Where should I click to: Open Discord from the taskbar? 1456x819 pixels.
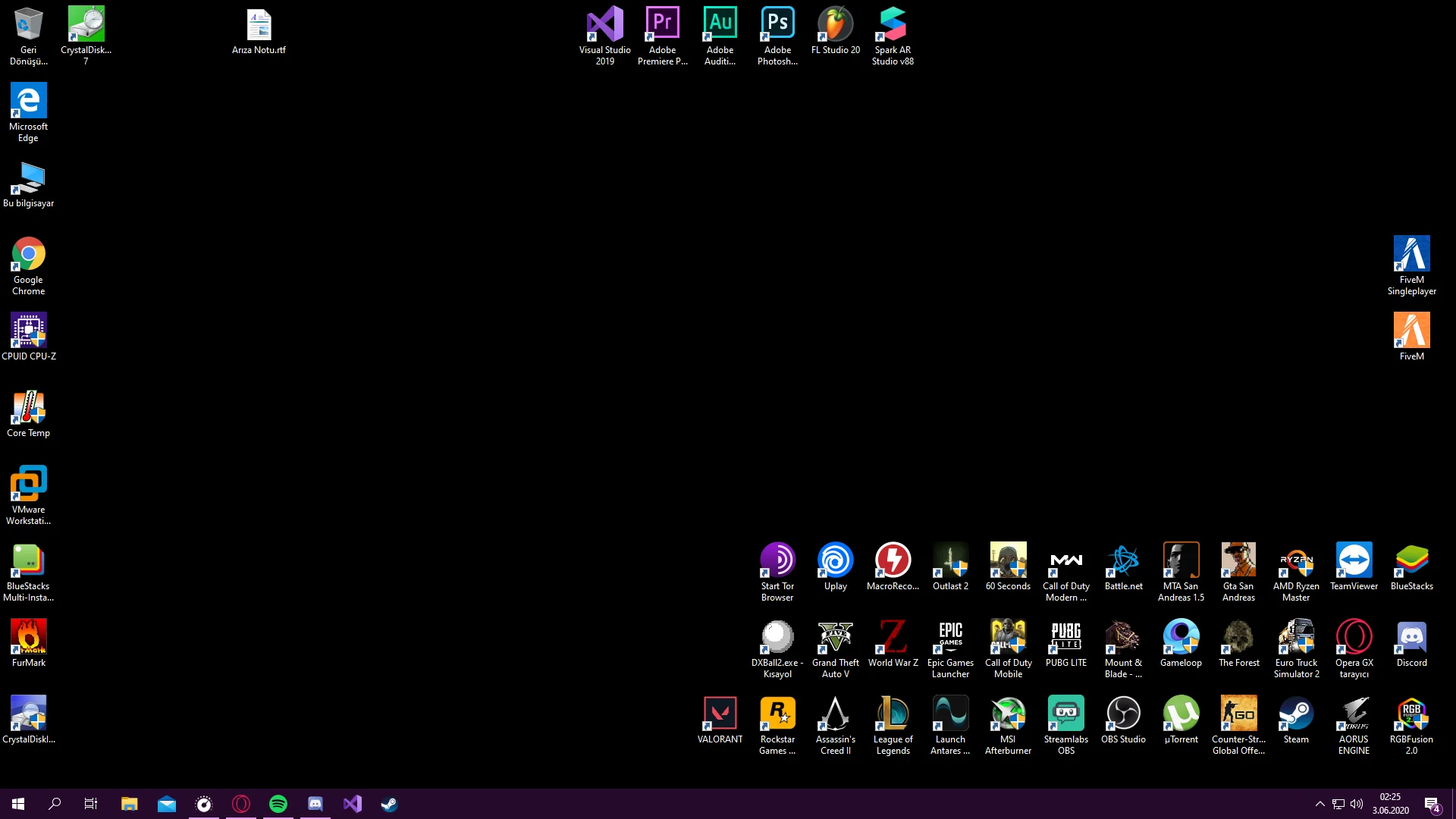point(315,803)
